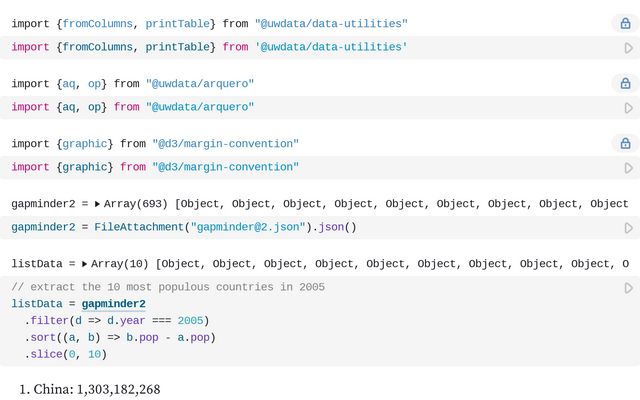Run the listData cell with play icon
640x400 pixels.
tap(629, 288)
